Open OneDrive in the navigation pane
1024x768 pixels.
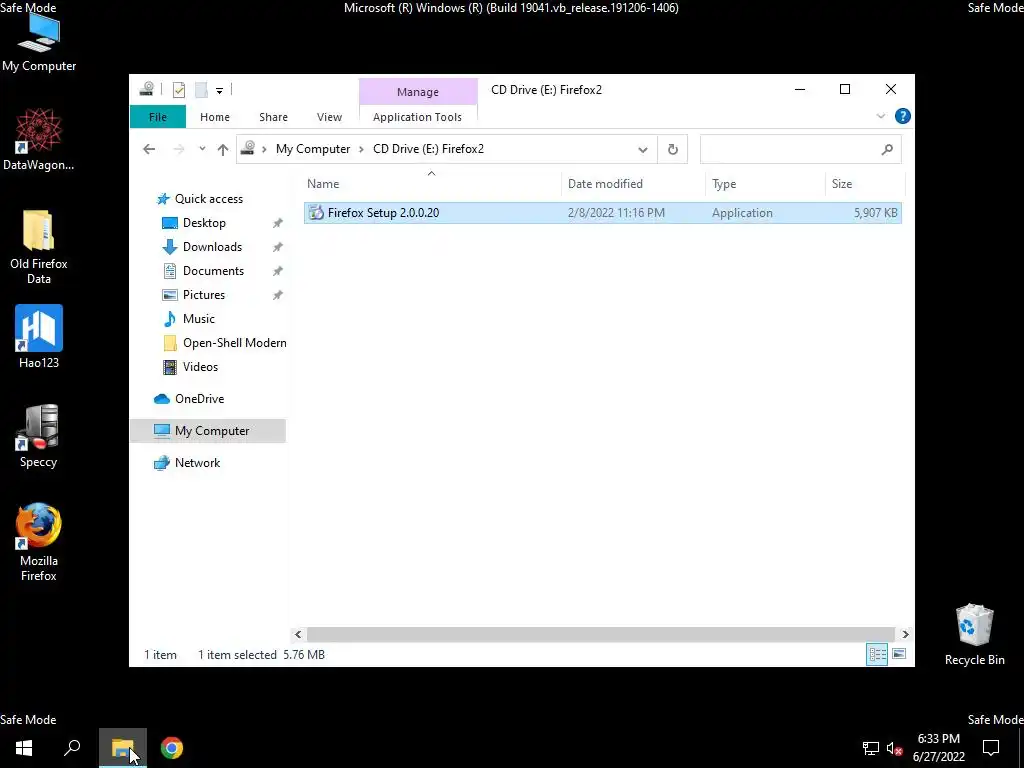199,399
